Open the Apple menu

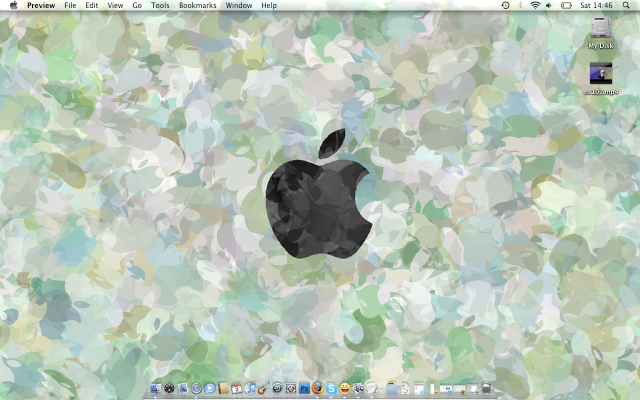[x=13, y=5]
